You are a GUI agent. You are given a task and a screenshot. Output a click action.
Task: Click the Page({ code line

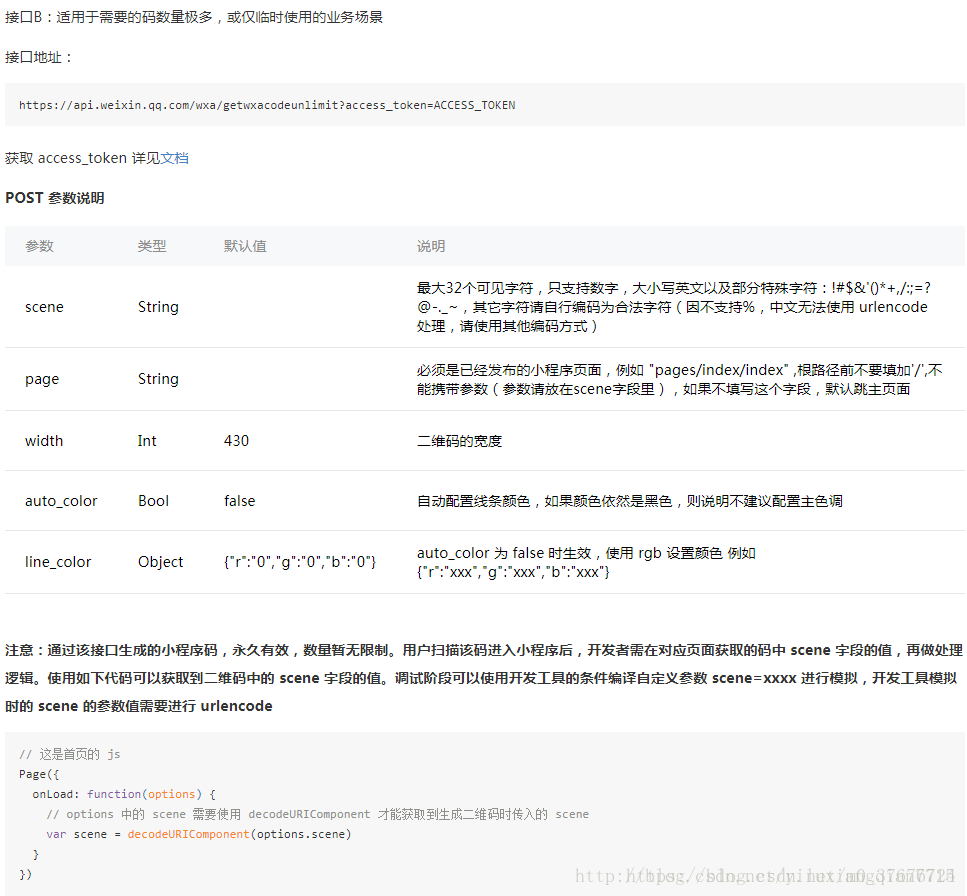point(39,775)
